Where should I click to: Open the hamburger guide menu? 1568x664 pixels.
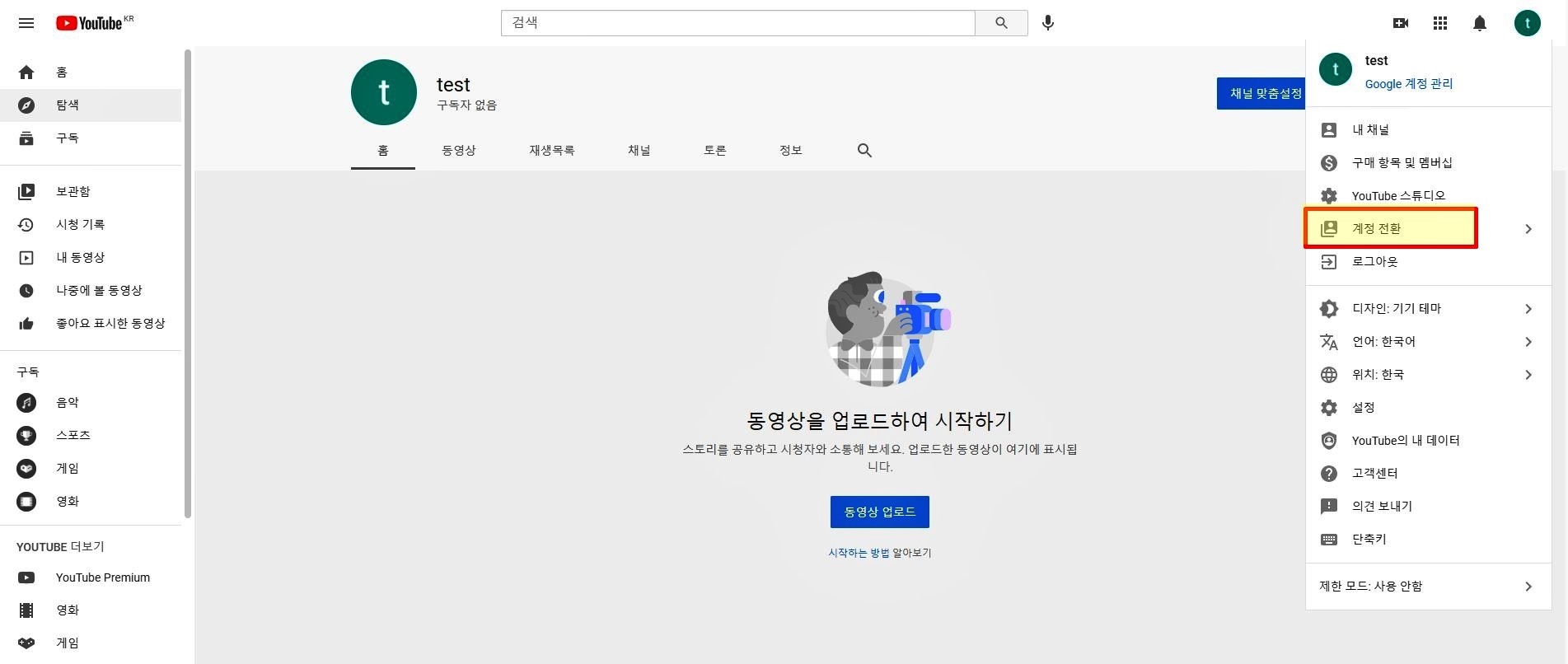26,23
